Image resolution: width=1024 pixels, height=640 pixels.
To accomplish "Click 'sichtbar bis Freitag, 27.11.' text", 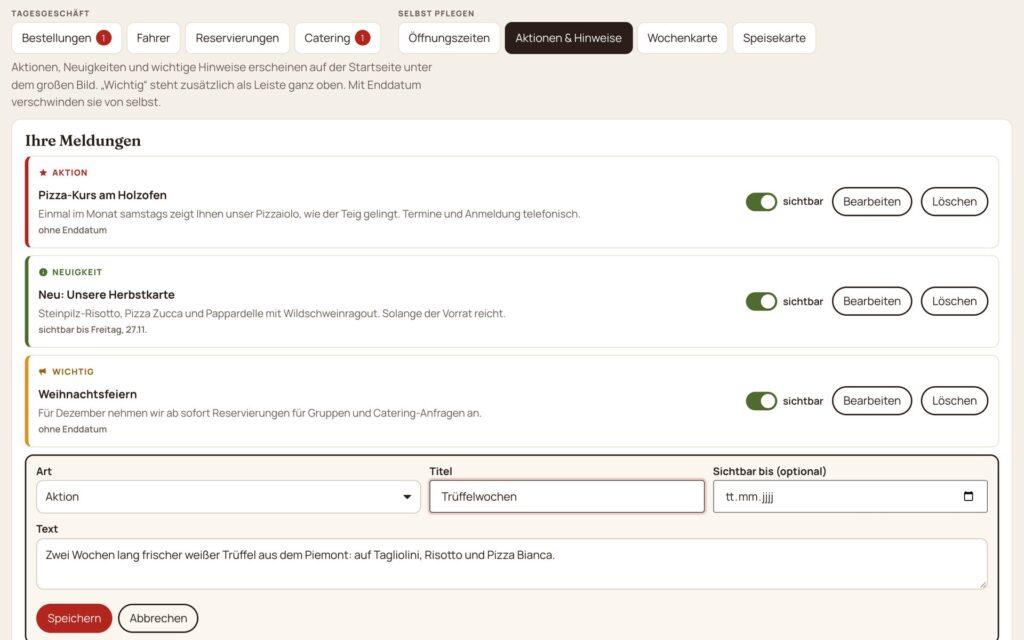I will coord(93,330).
